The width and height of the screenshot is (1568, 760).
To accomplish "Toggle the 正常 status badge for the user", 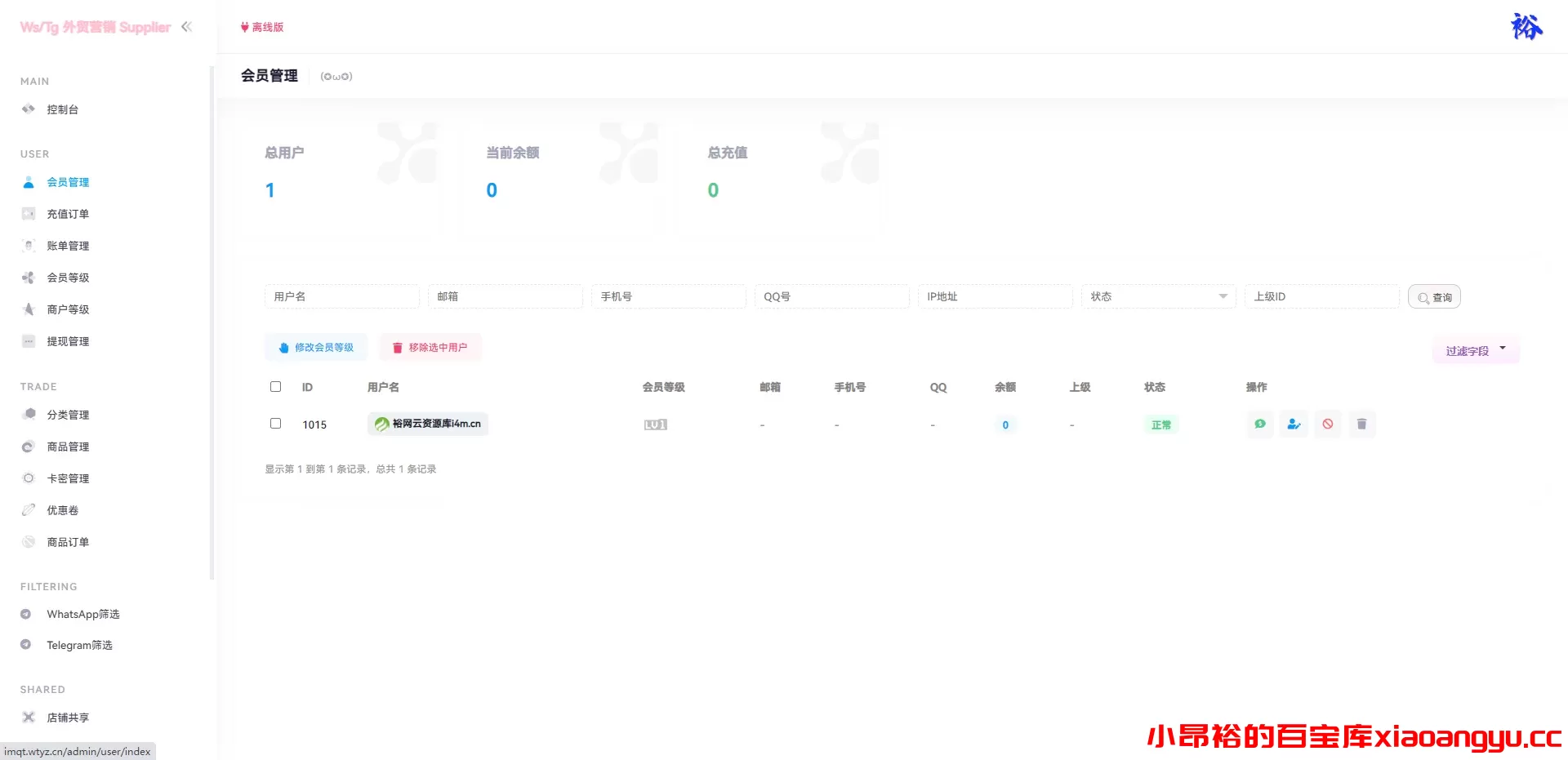I will (x=1160, y=424).
